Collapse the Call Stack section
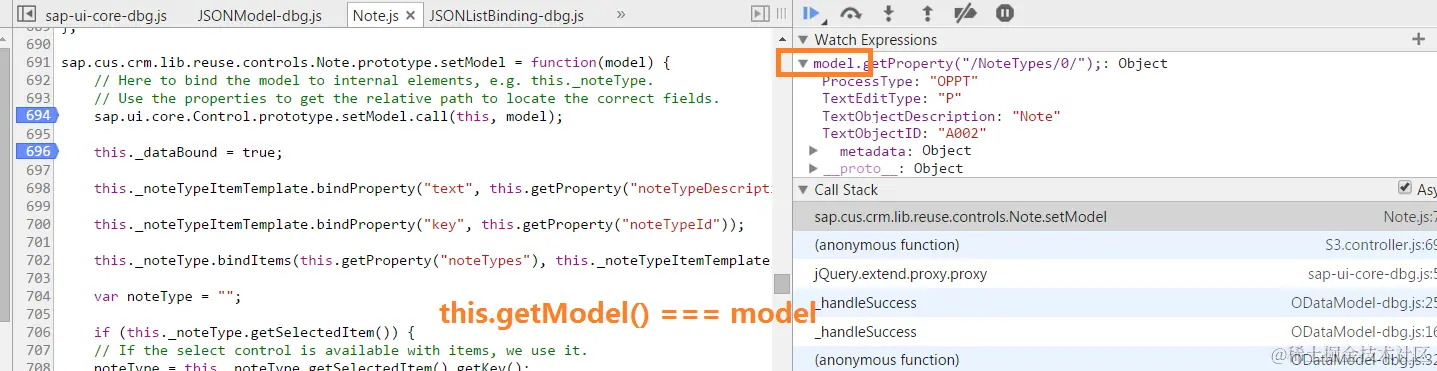This screenshot has width=1437, height=371. pyautogui.click(x=803, y=190)
